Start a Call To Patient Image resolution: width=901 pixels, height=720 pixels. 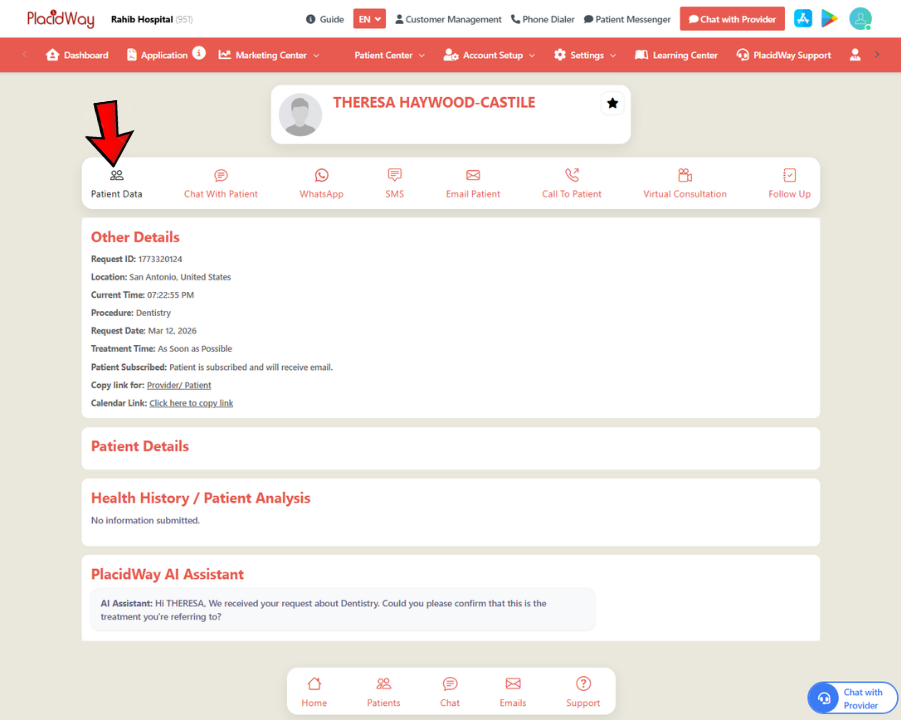[571, 182]
